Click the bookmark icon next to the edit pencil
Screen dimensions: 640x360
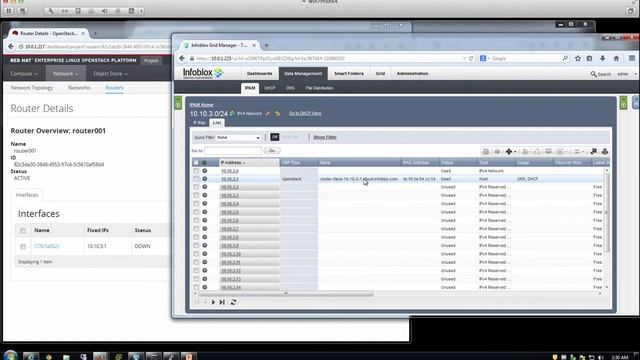point(278,113)
